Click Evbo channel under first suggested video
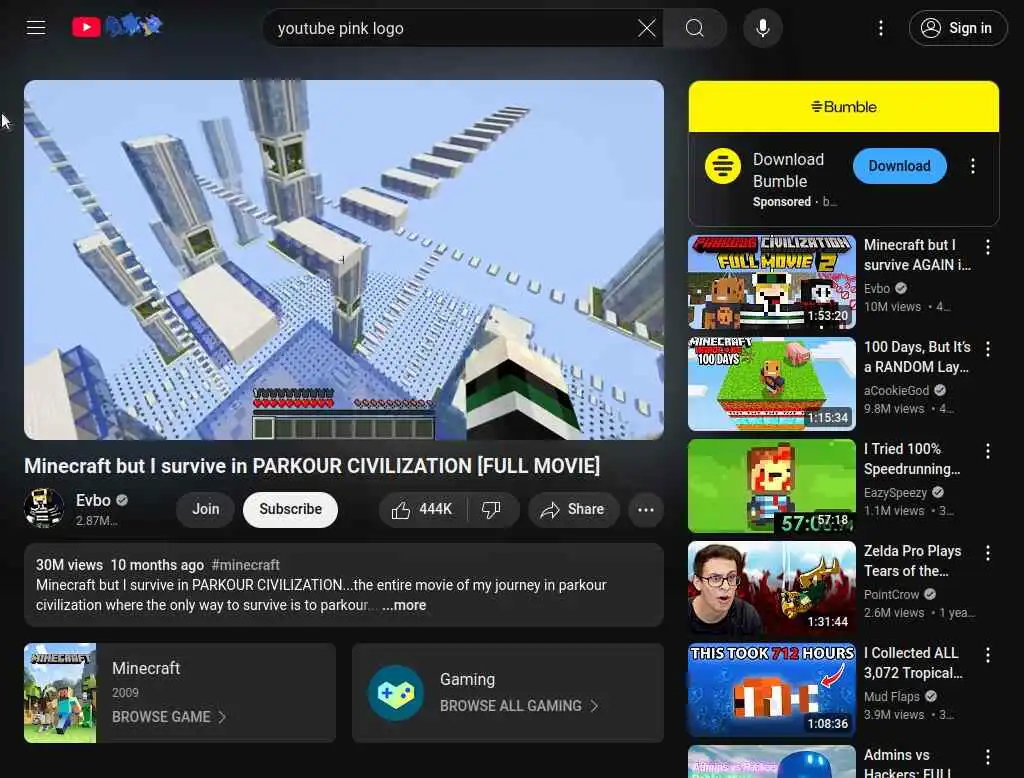 pyautogui.click(x=876, y=289)
